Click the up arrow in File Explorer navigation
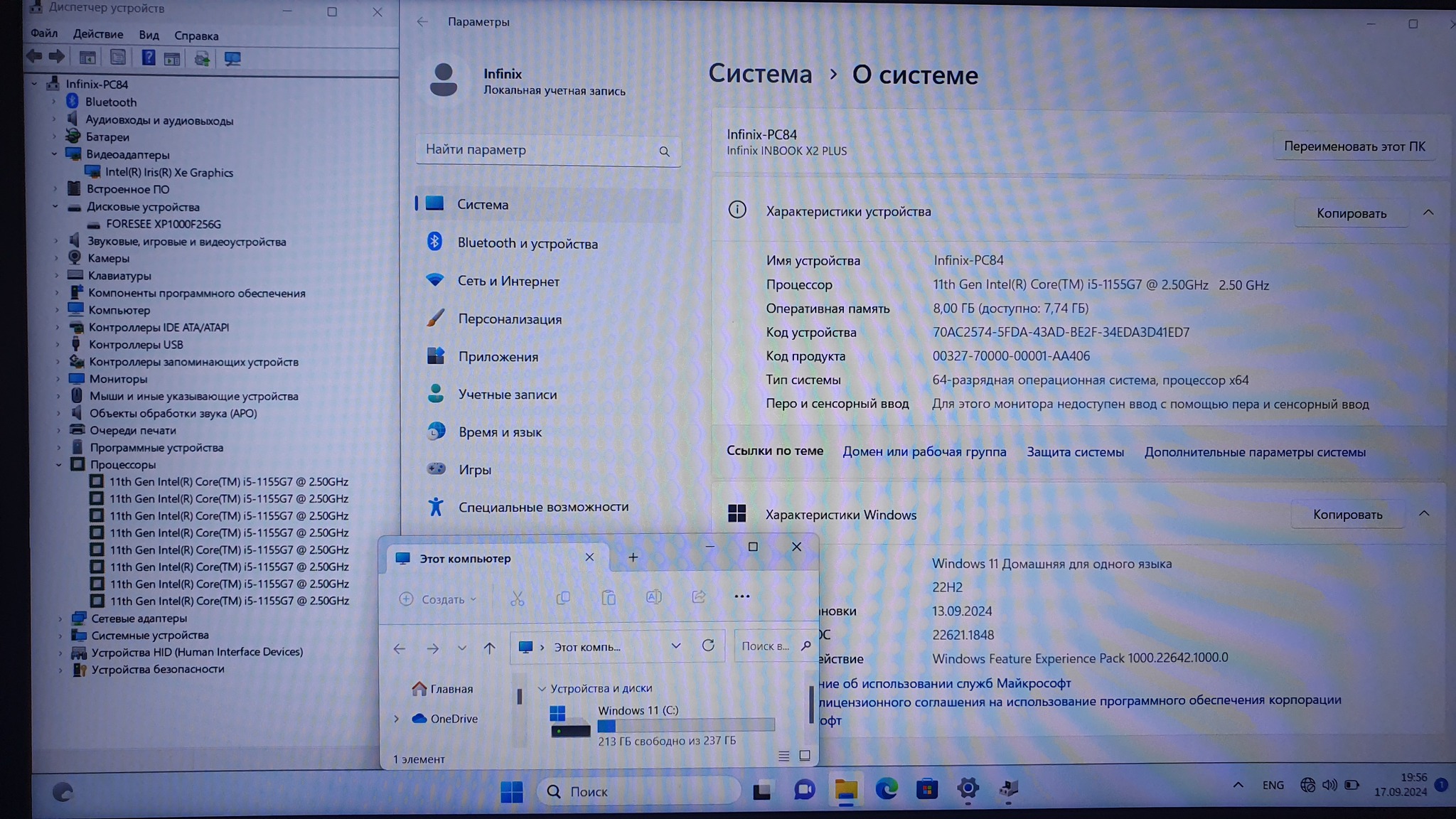The width and height of the screenshot is (1456, 819). click(x=489, y=648)
